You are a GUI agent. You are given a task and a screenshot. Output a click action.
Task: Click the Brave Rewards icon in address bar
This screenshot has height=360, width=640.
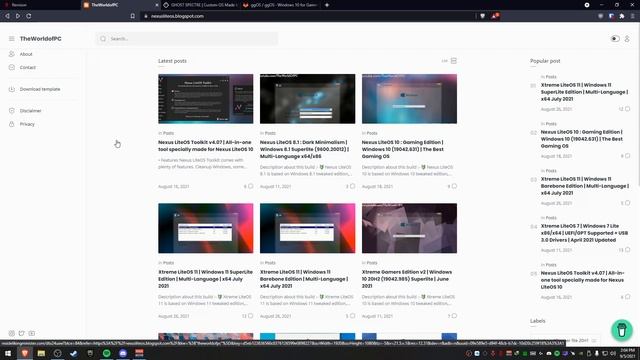click(x=495, y=16)
